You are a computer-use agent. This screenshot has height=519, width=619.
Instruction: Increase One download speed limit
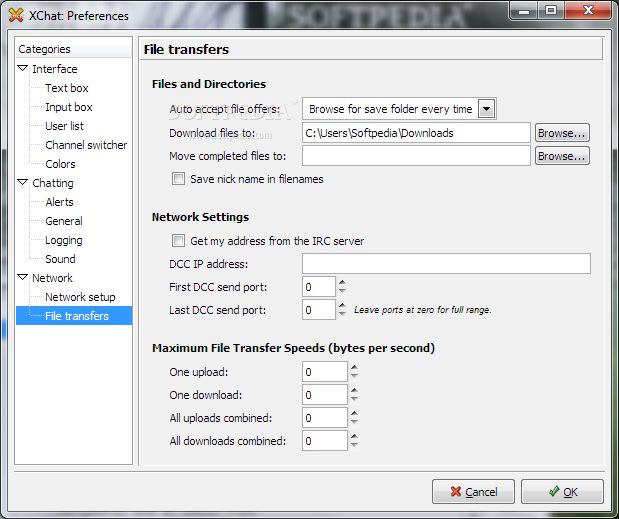[354, 390]
